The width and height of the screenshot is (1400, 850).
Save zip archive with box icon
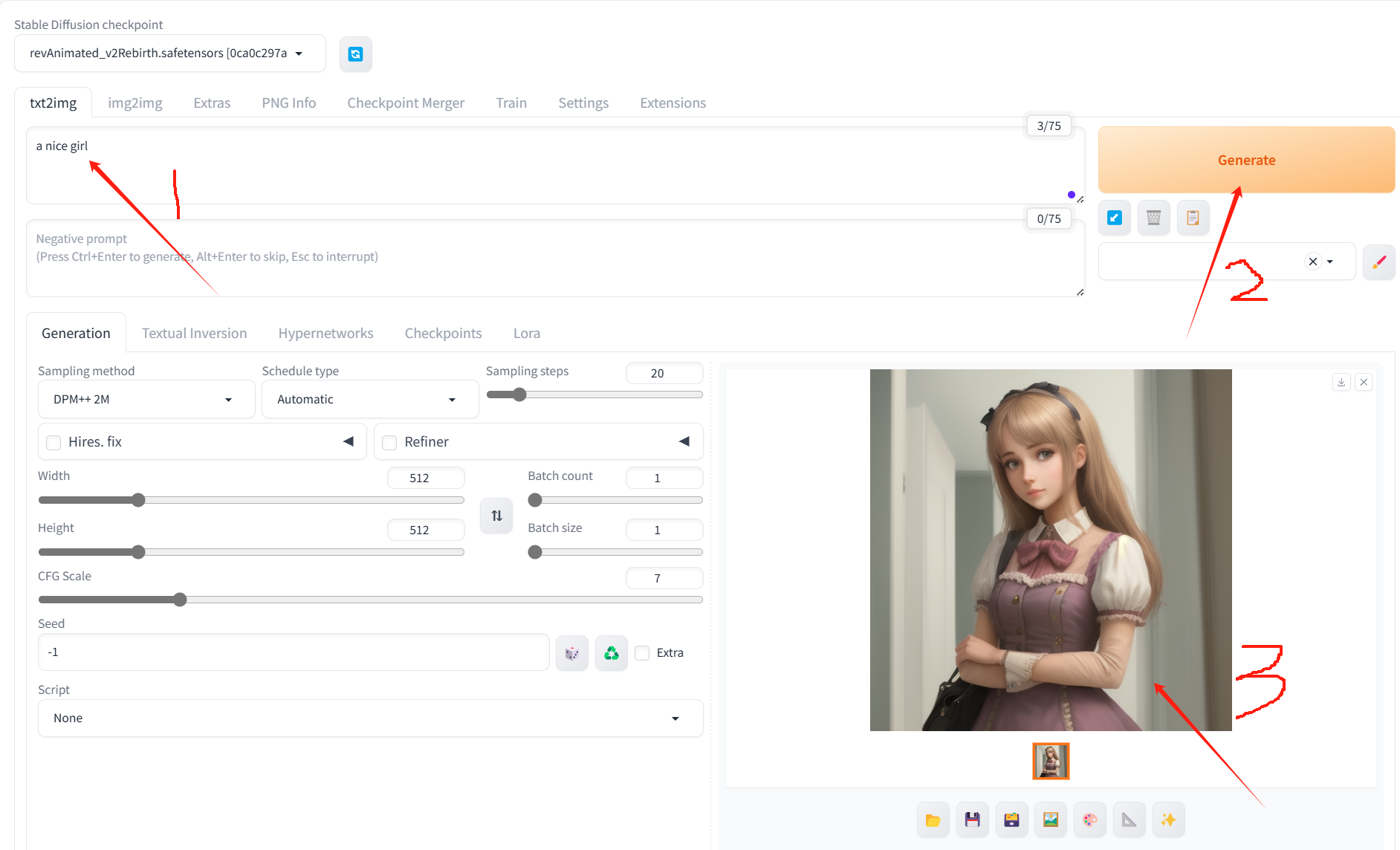tap(1011, 820)
